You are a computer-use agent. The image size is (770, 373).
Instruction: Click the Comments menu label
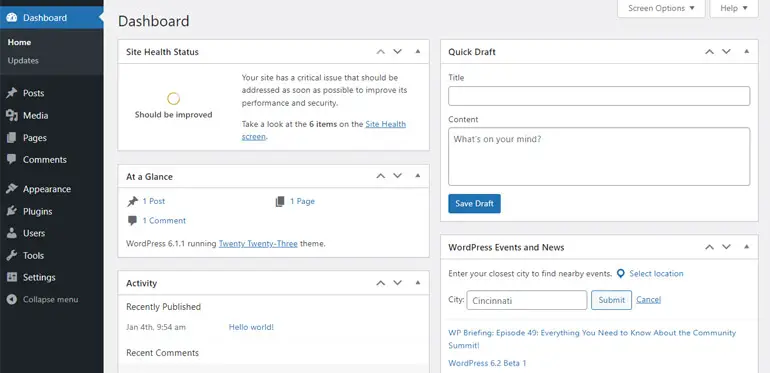pos(45,160)
